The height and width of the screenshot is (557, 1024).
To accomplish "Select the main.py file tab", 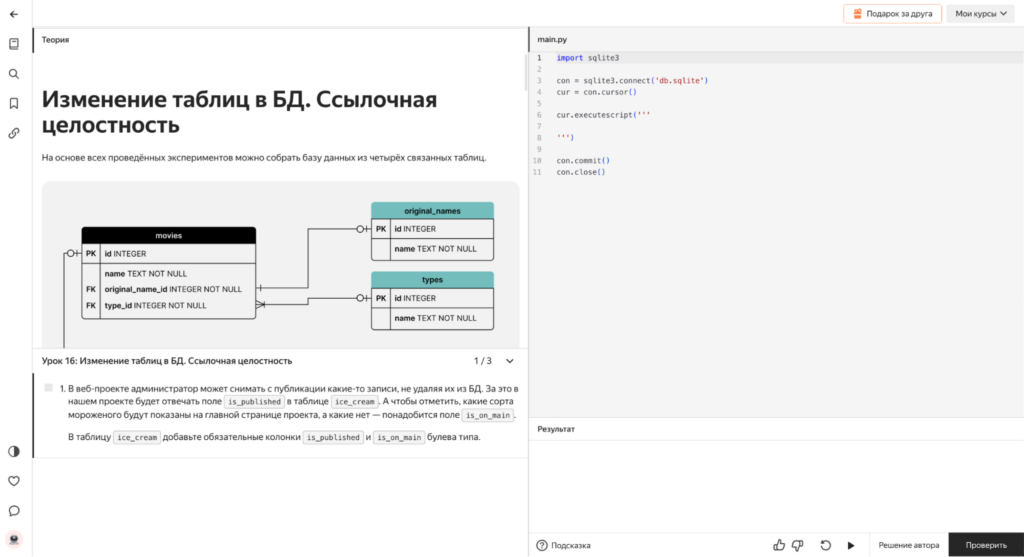I will [553, 40].
